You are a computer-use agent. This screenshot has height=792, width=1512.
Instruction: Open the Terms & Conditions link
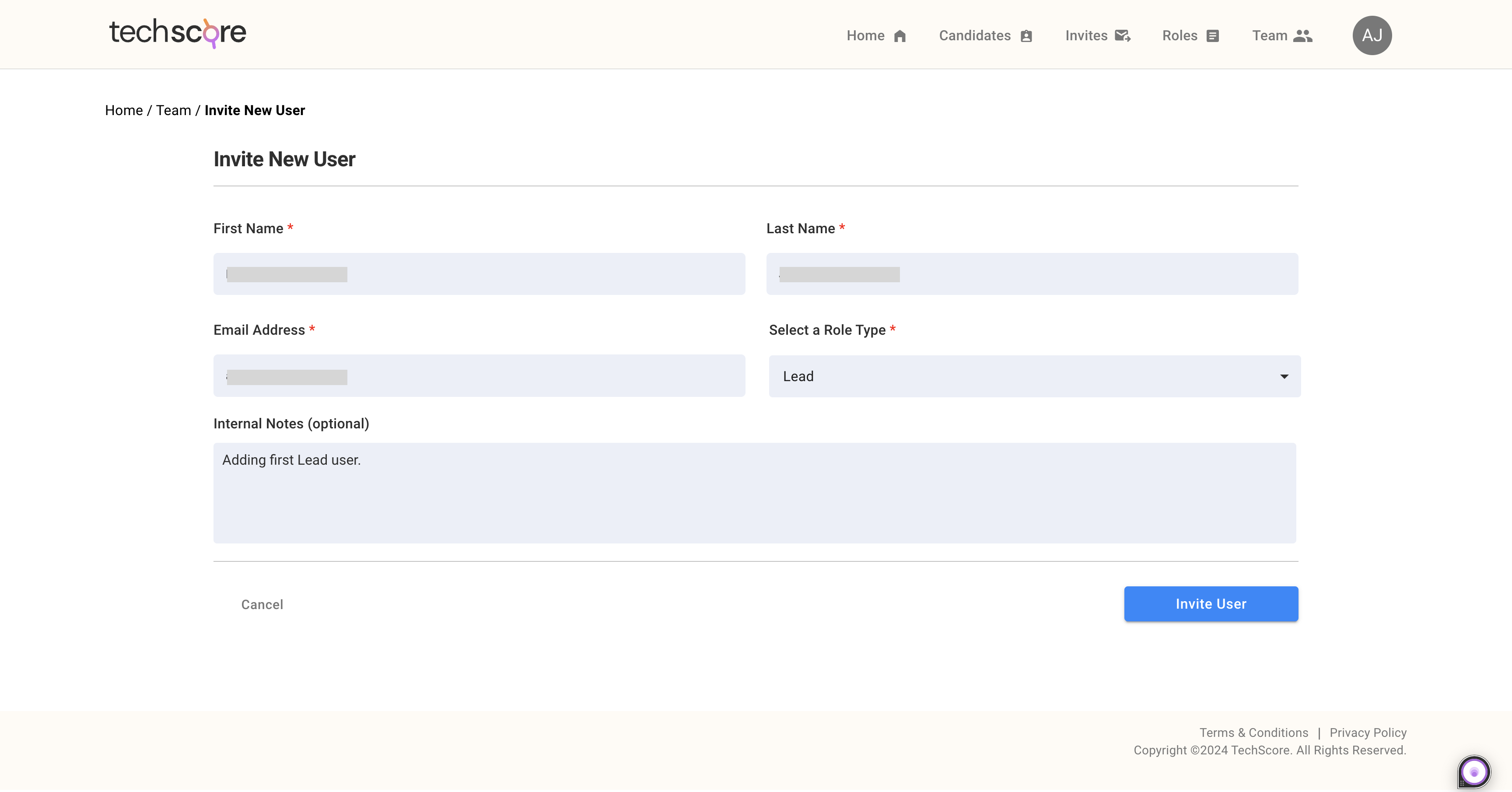(1254, 732)
